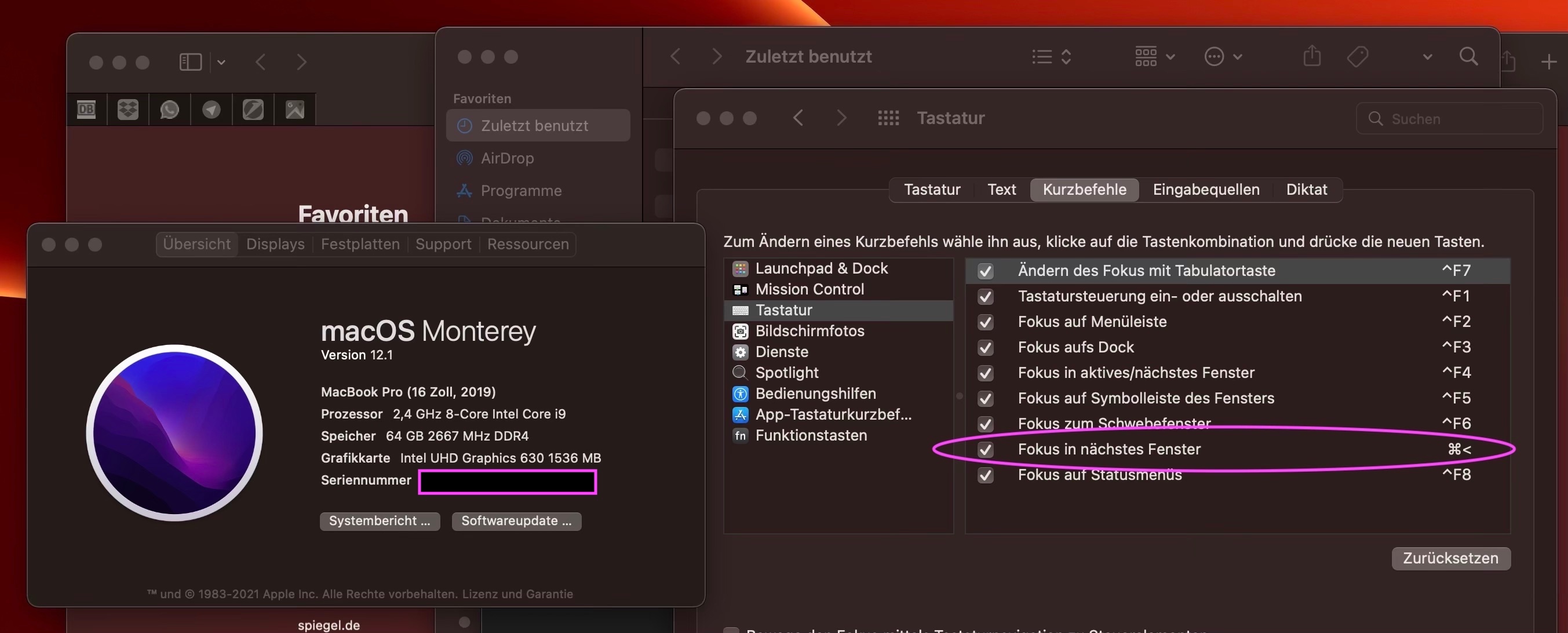Disable Fokus auf Menüleiste checkbox

pyautogui.click(x=986, y=322)
